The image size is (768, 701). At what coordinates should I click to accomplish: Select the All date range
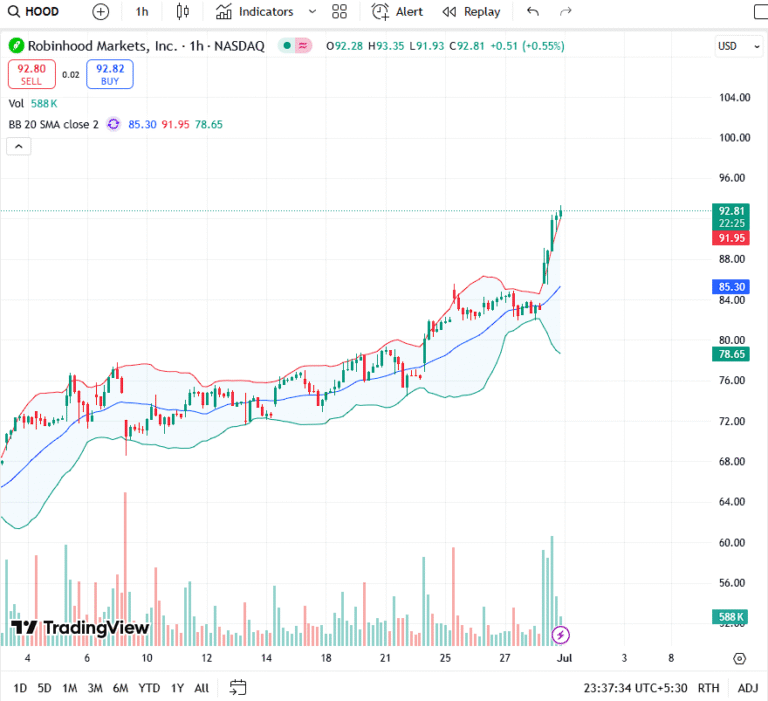click(202, 688)
